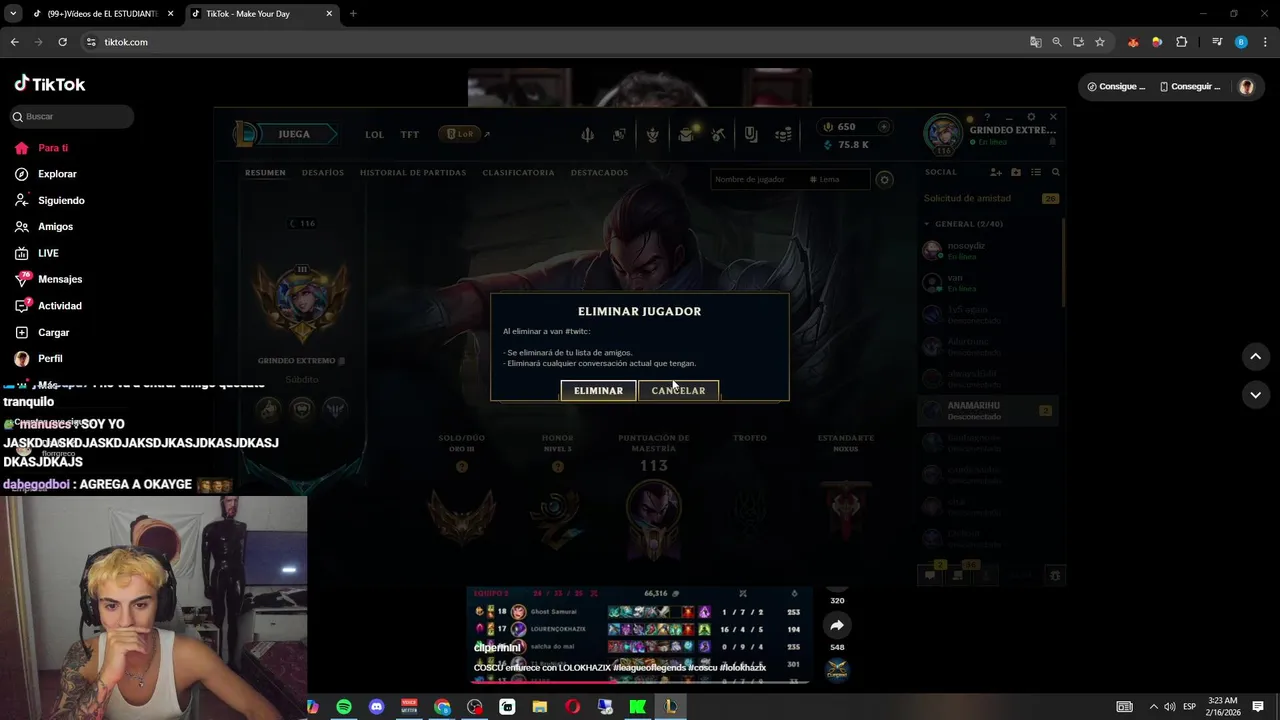Open Spotify from the taskbar
This screenshot has width=1280, height=720.
pos(344,707)
